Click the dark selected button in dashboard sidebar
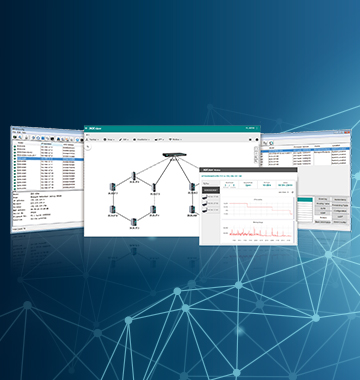Screen dimensions: 360x380 [211, 190]
